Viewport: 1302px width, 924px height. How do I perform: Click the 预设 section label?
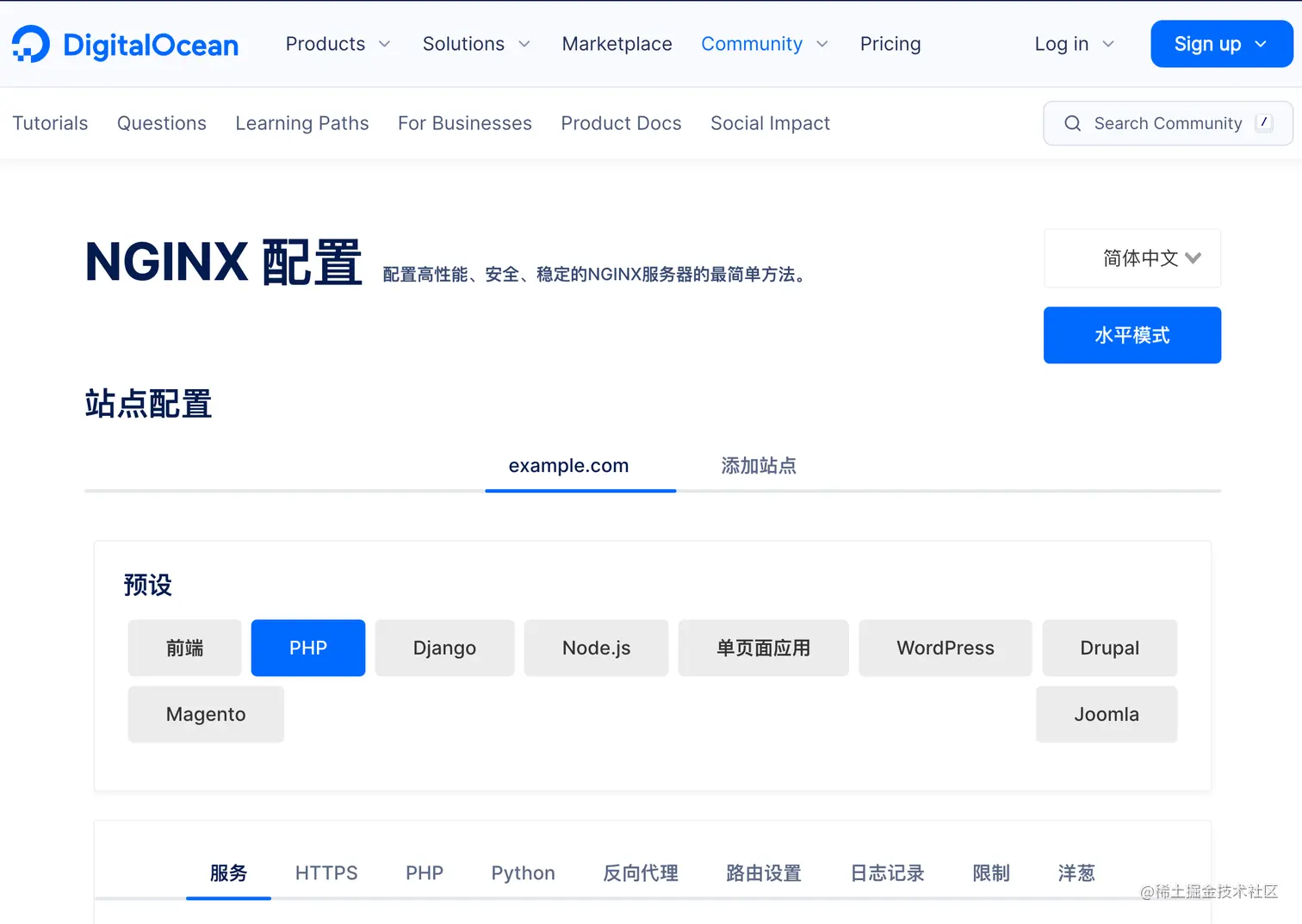pos(148,585)
